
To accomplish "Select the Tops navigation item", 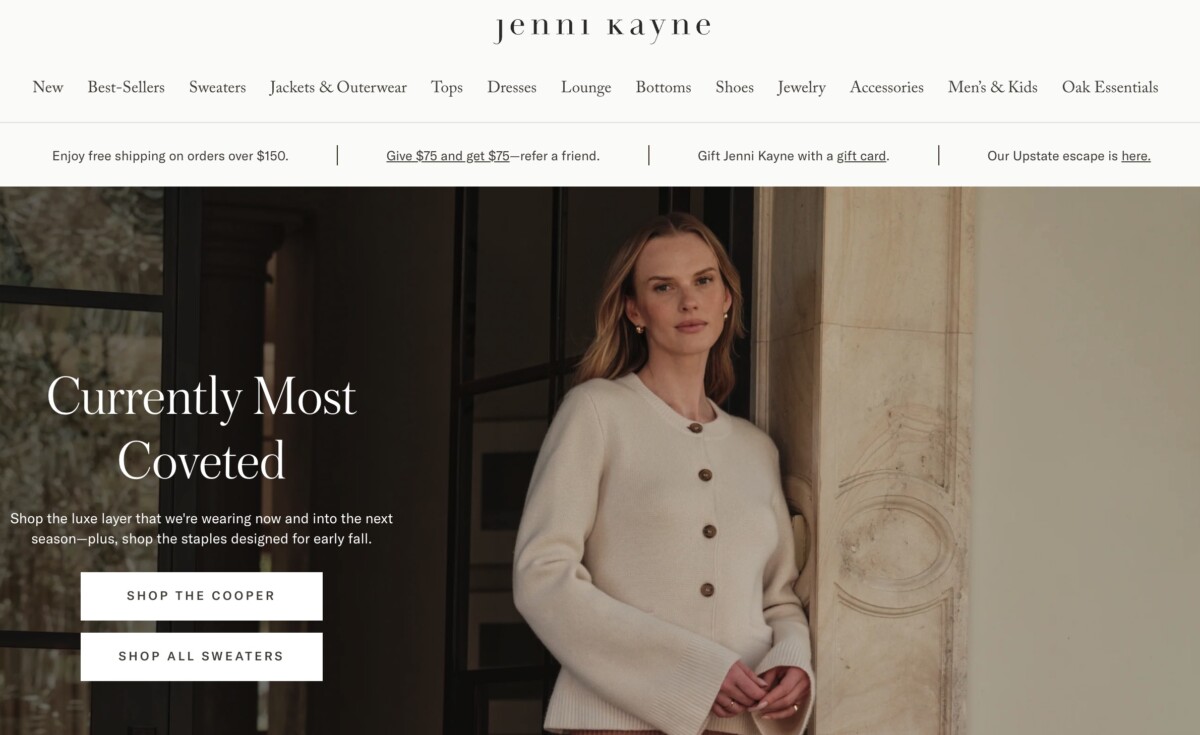I will pyautogui.click(x=447, y=88).
